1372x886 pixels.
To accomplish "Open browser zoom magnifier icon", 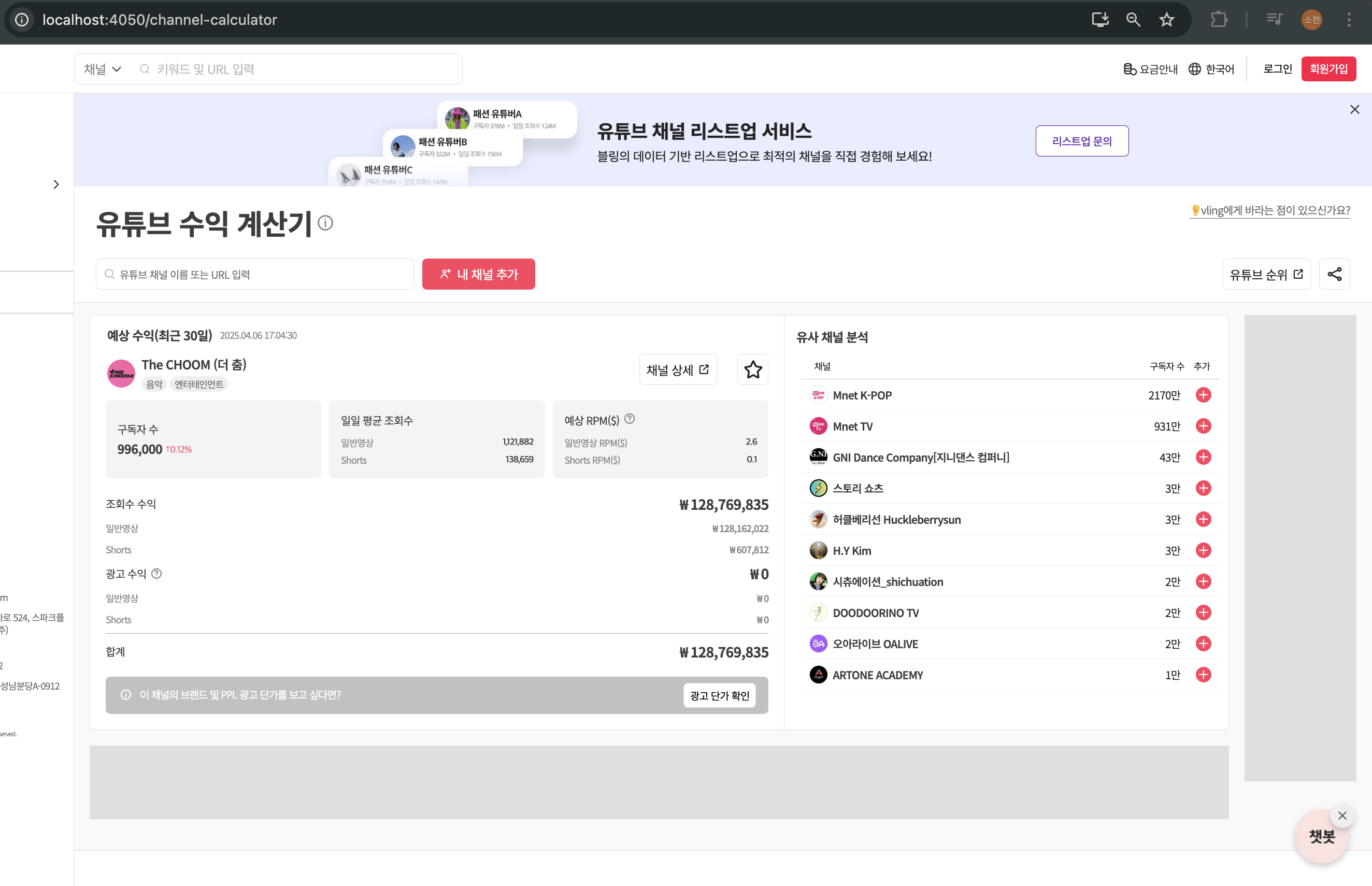I will 1133,20.
